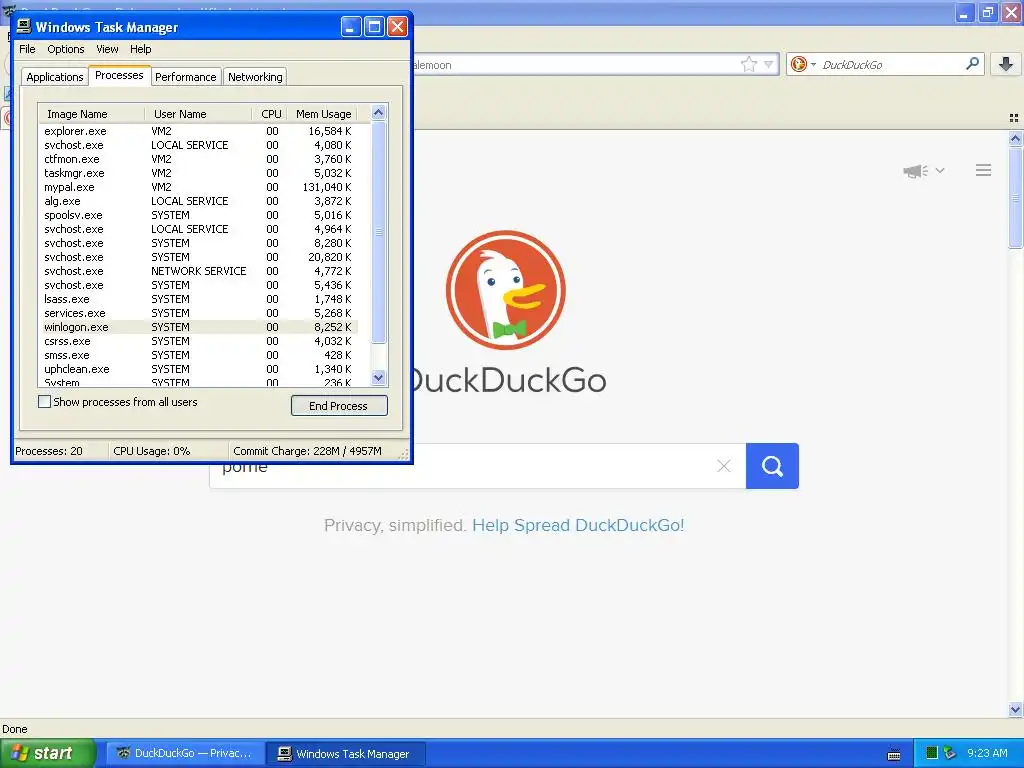Click the Task Manager title bar icon

(24, 26)
